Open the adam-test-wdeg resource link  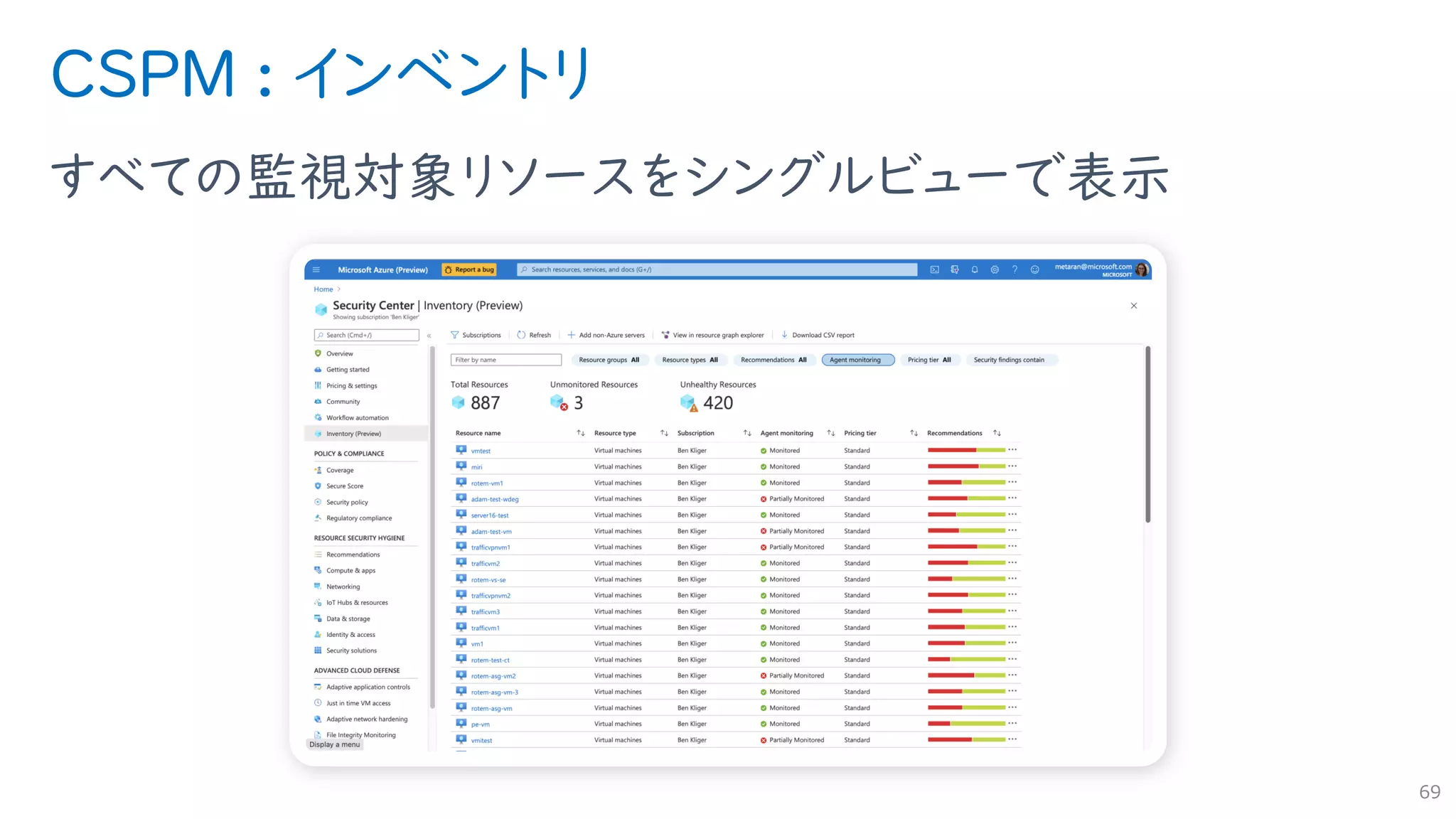pyautogui.click(x=495, y=499)
